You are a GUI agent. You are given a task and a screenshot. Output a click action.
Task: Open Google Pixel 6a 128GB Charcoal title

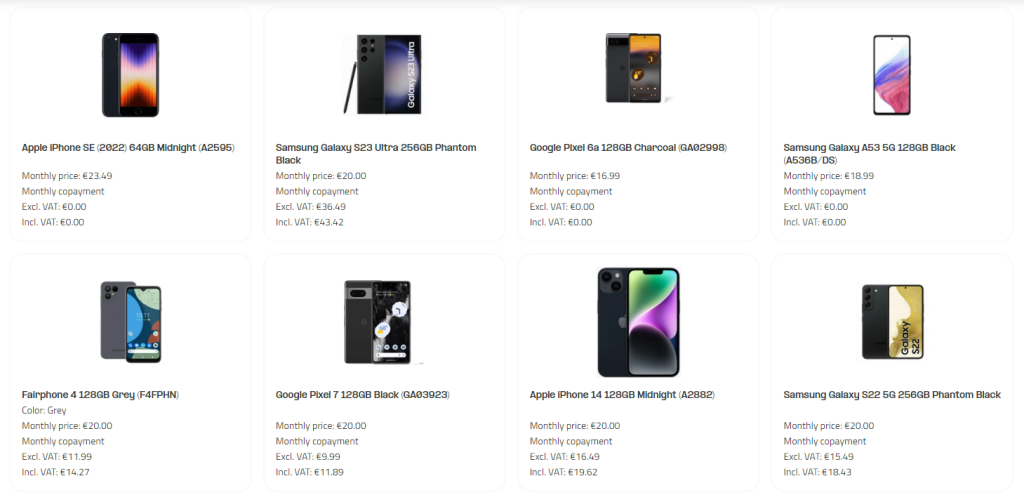(628, 148)
